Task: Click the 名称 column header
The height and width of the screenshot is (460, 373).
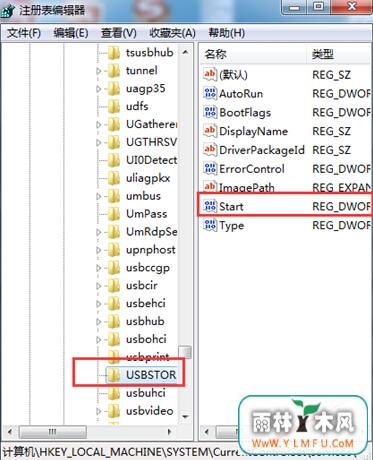Action: coord(253,54)
